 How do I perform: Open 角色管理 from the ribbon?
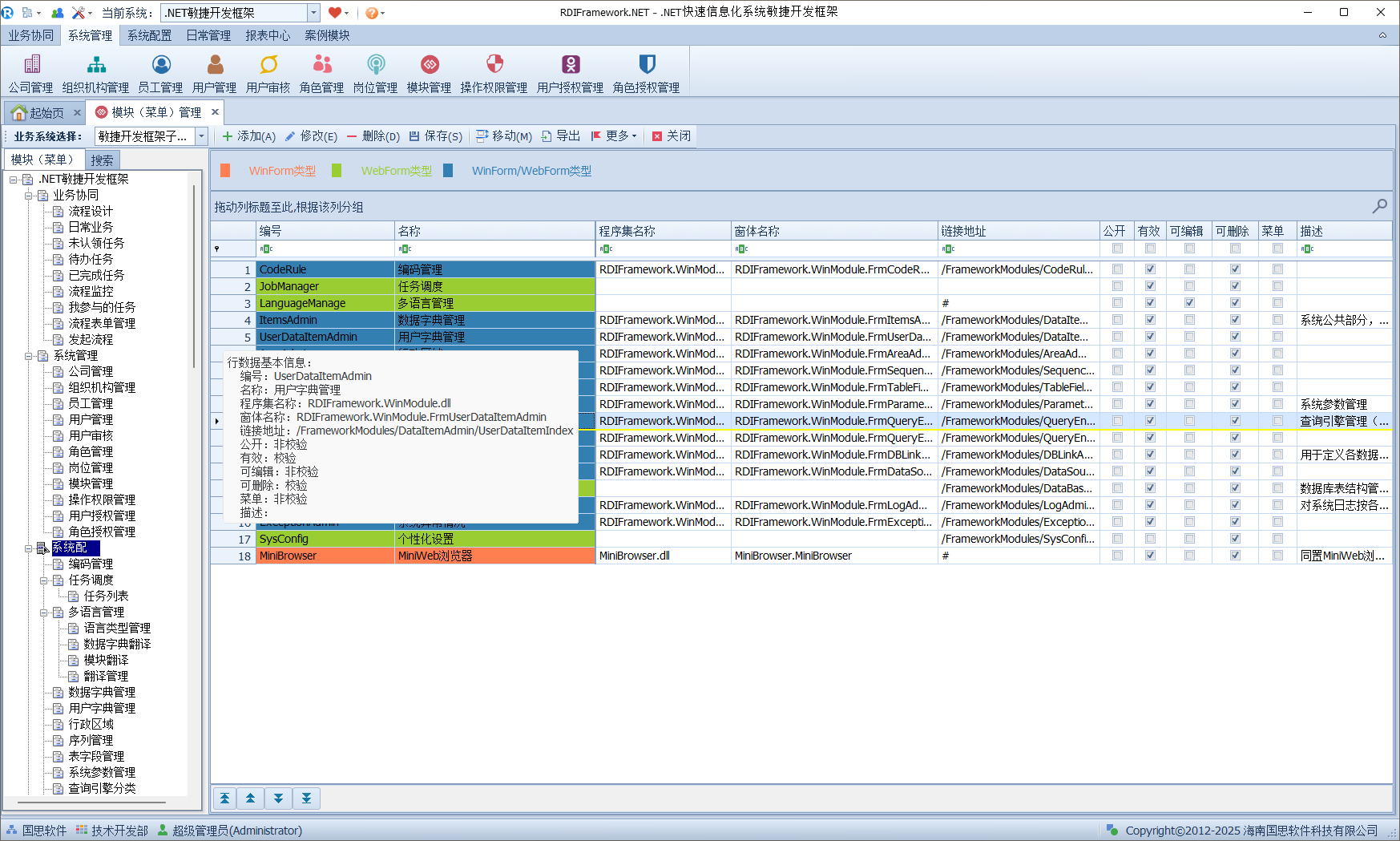[322, 66]
